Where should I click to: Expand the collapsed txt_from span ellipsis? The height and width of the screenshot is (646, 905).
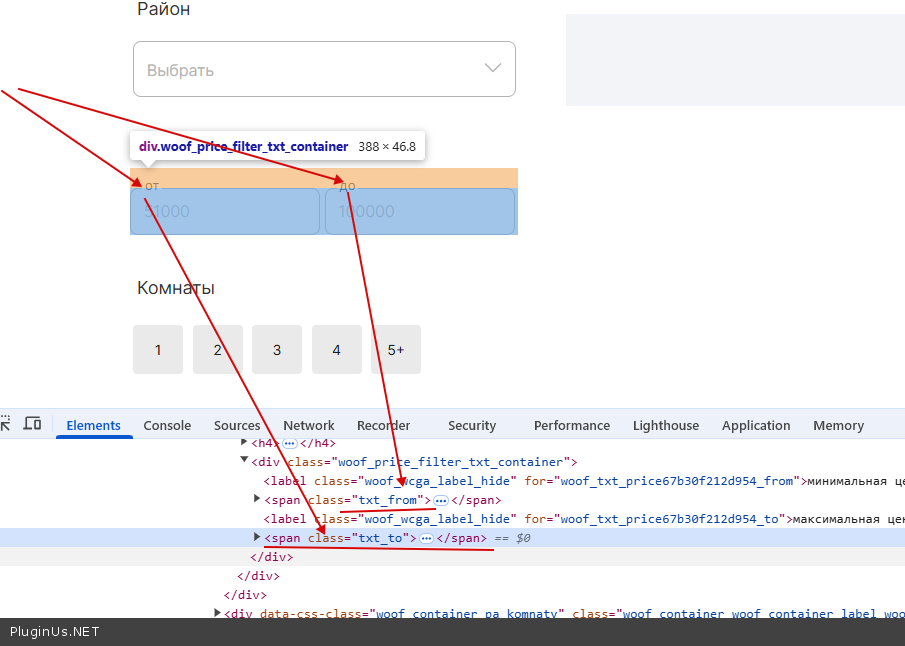[441, 500]
